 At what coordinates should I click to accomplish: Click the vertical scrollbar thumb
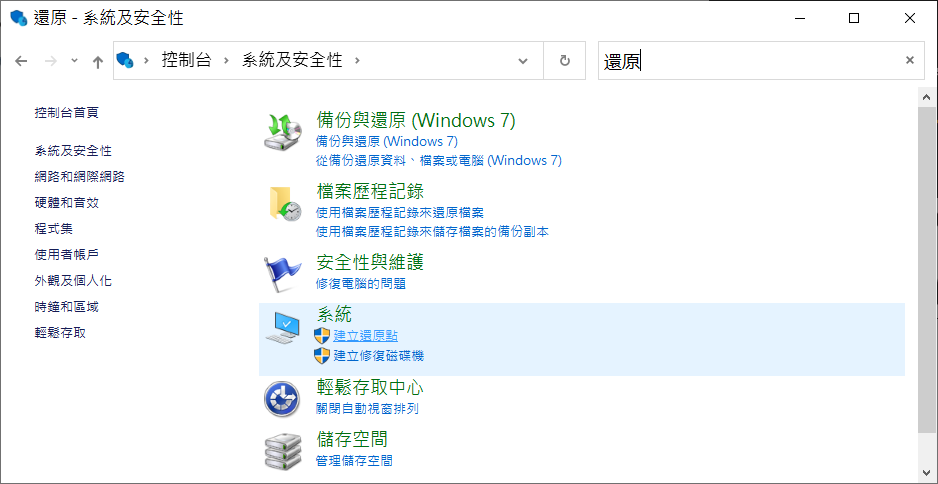click(927, 269)
